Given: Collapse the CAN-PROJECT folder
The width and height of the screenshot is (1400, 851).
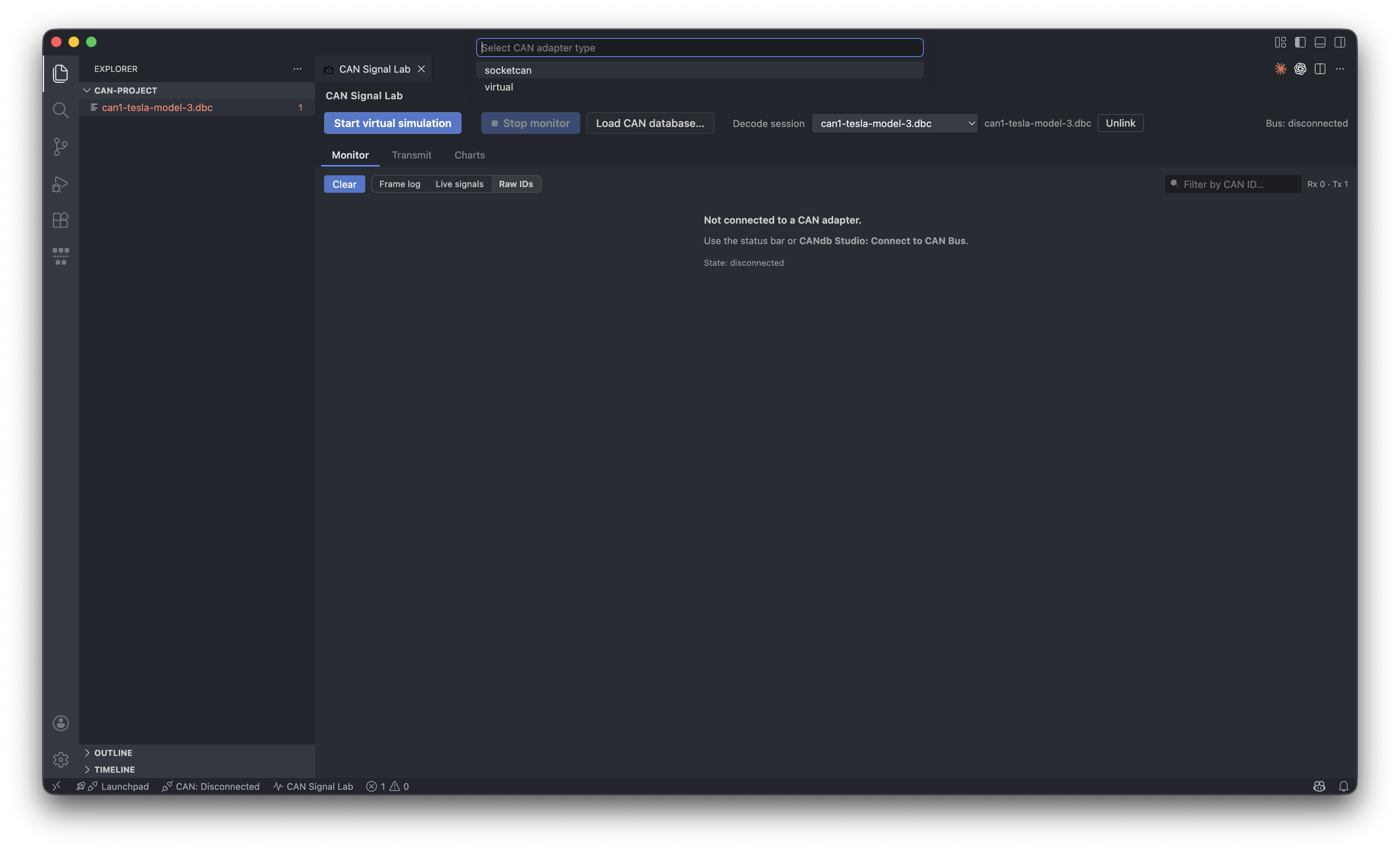Looking at the screenshot, I should (x=125, y=90).
